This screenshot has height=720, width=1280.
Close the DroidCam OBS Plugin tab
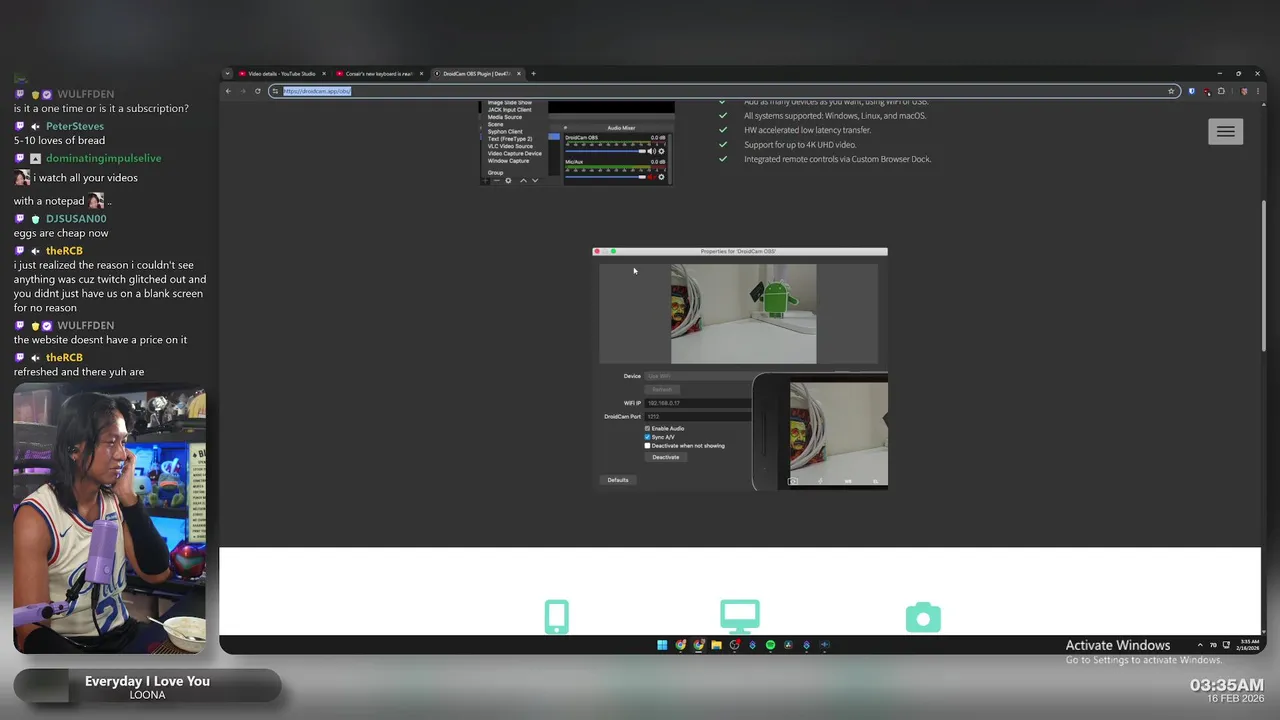[x=518, y=74]
